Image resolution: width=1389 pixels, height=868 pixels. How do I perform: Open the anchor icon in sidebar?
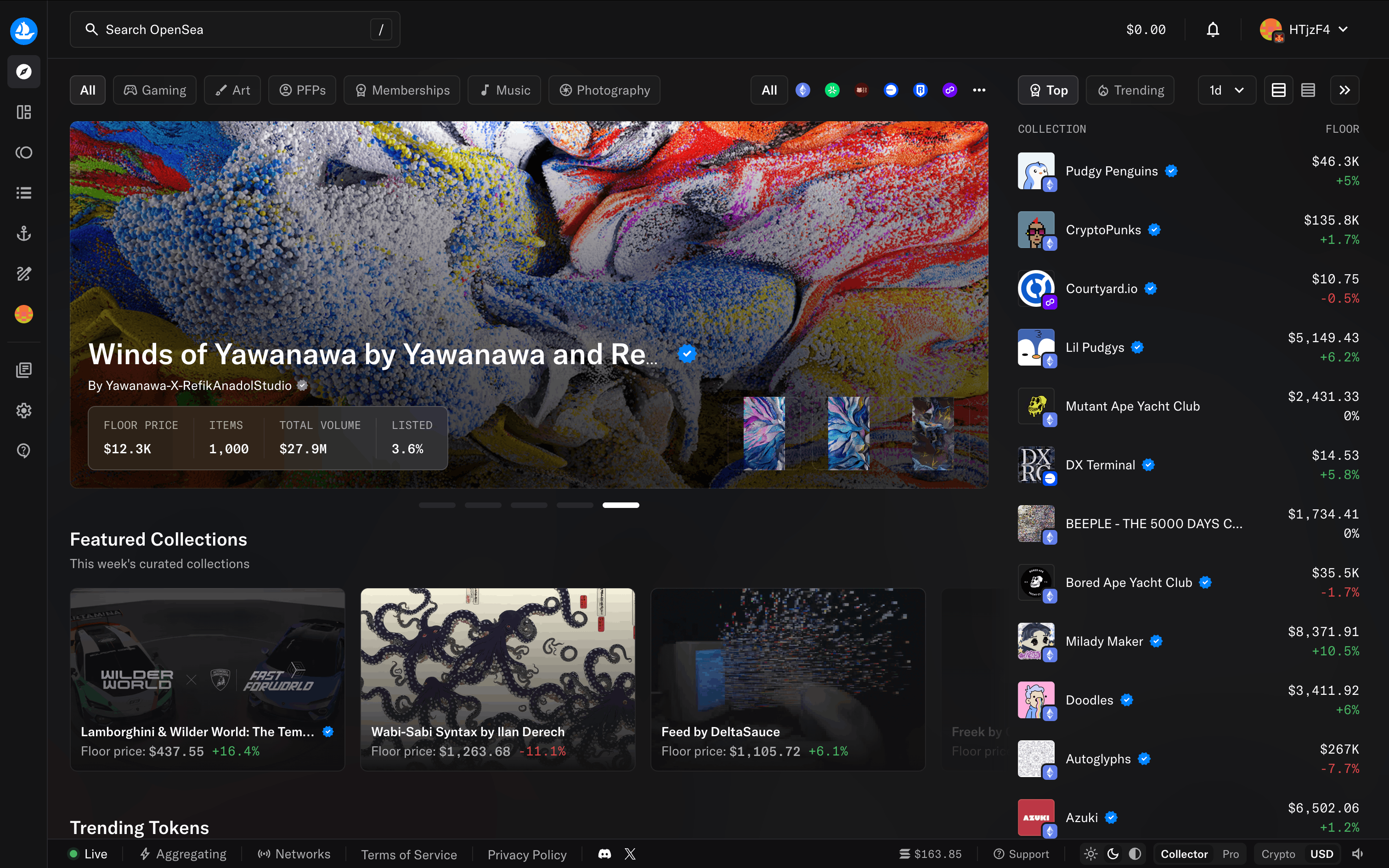pos(23,233)
